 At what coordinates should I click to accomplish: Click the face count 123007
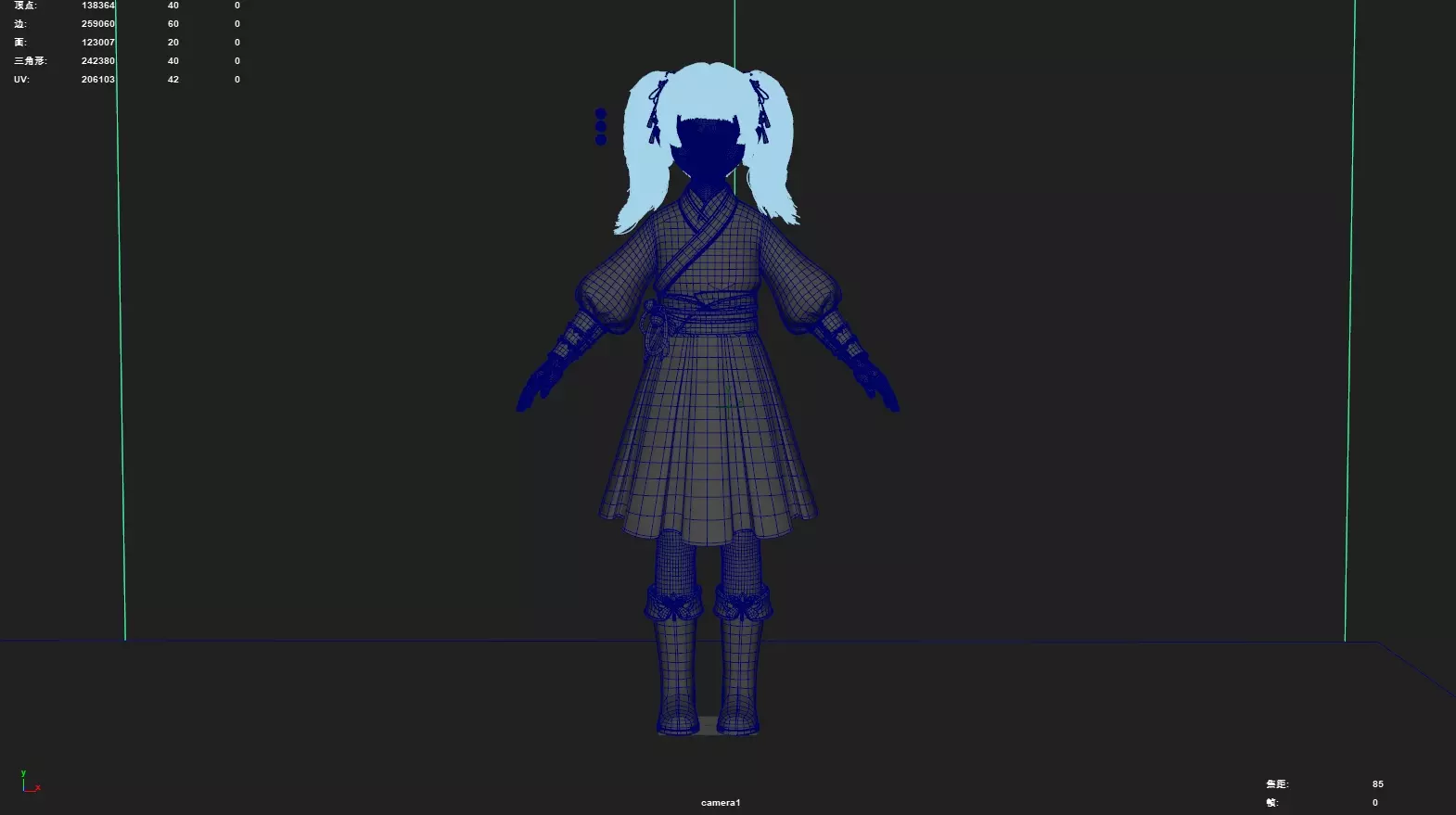(x=98, y=43)
